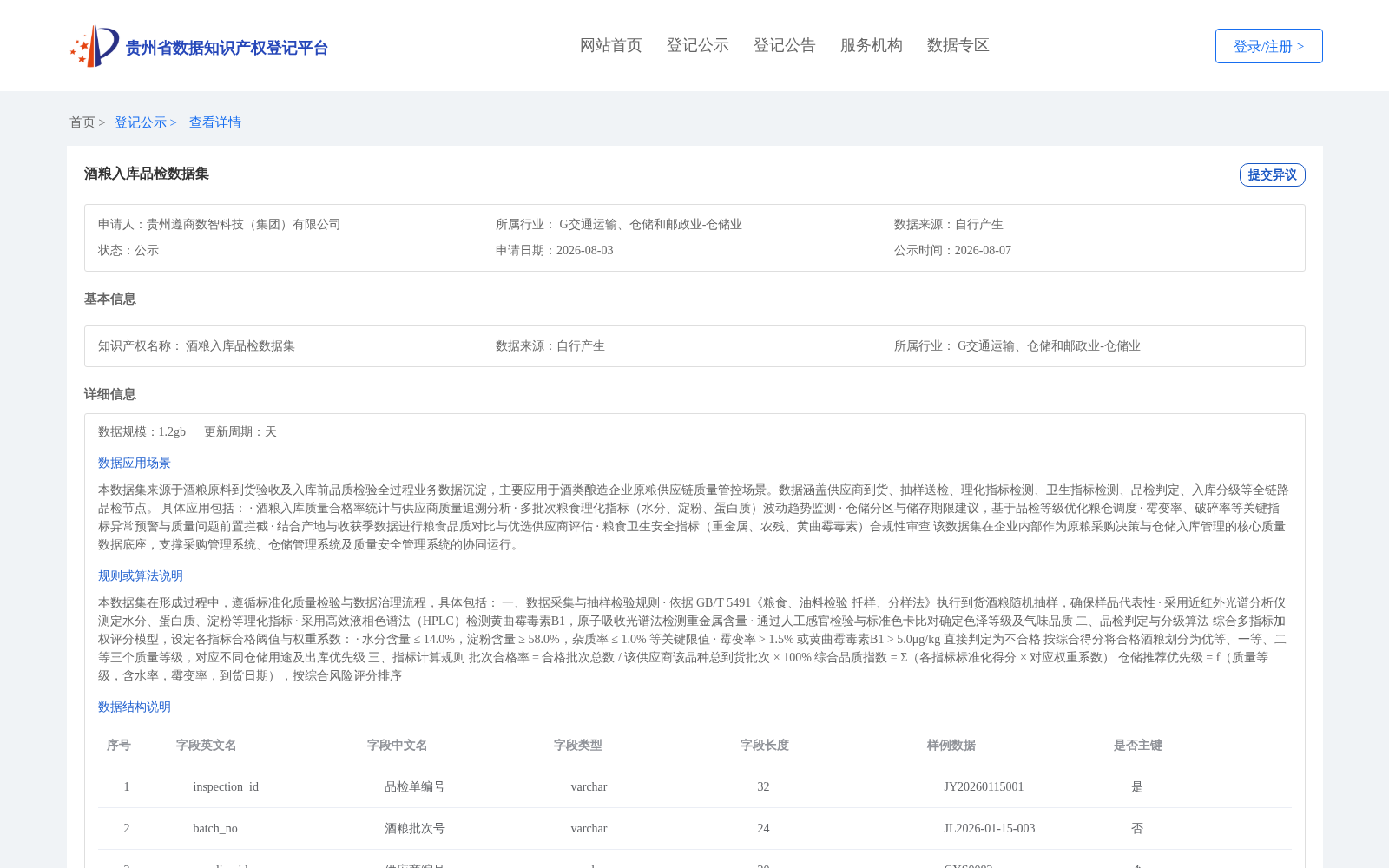
Task: Click the 酒粮批次号 cell
Action: click(415, 828)
